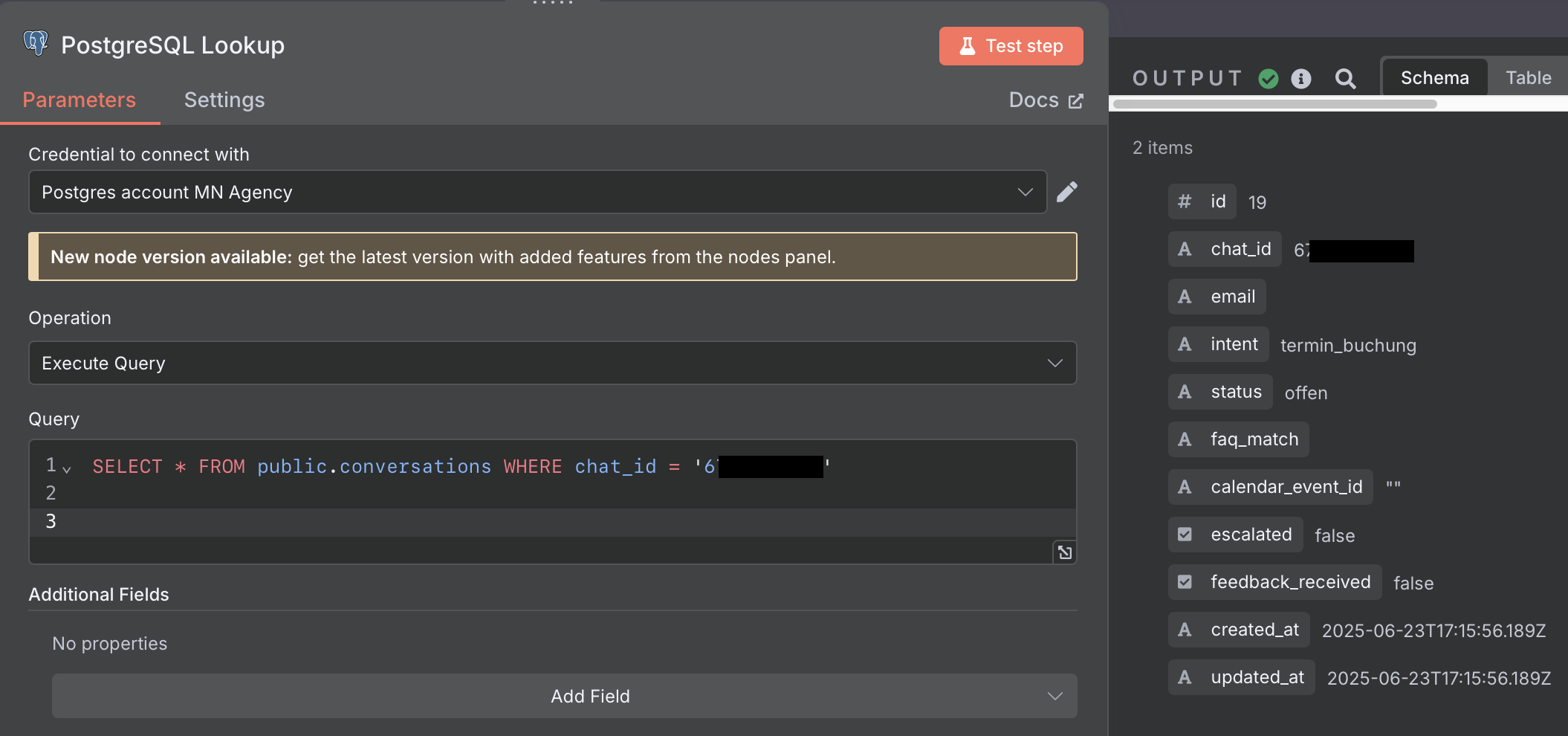Click the intent value termin_buchung
The image size is (1568, 736).
click(x=1348, y=346)
